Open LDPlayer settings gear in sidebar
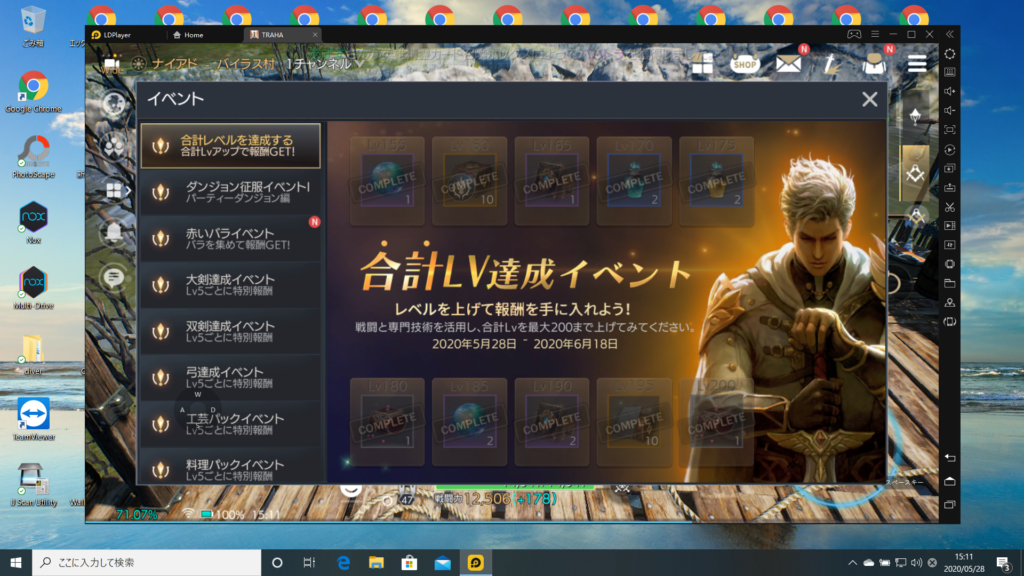This screenshot has width=1024, height=576. pos(949,53)
